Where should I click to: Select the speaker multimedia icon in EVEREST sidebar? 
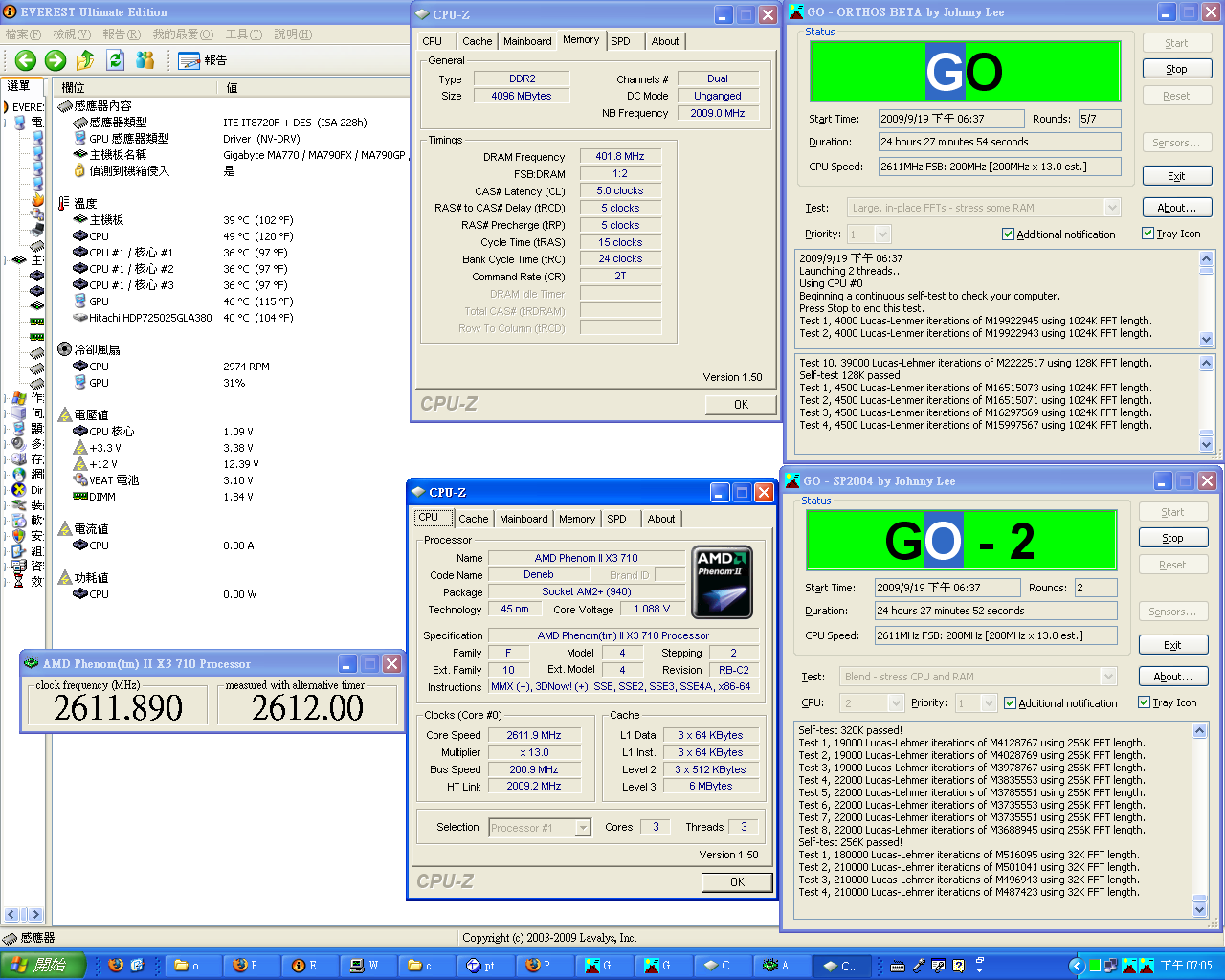19,444
